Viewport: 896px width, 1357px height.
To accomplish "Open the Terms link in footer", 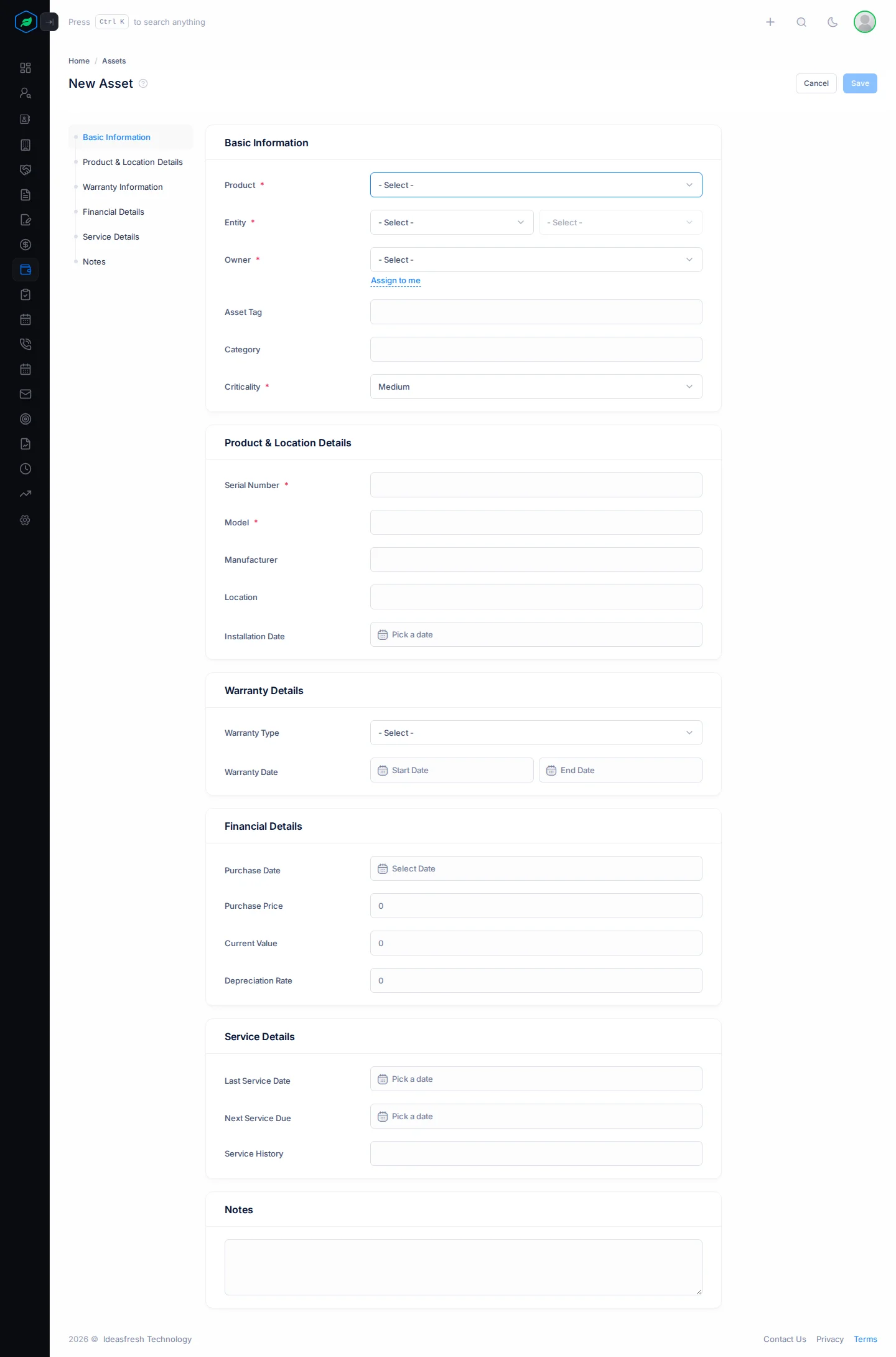I will (866, 1339).
